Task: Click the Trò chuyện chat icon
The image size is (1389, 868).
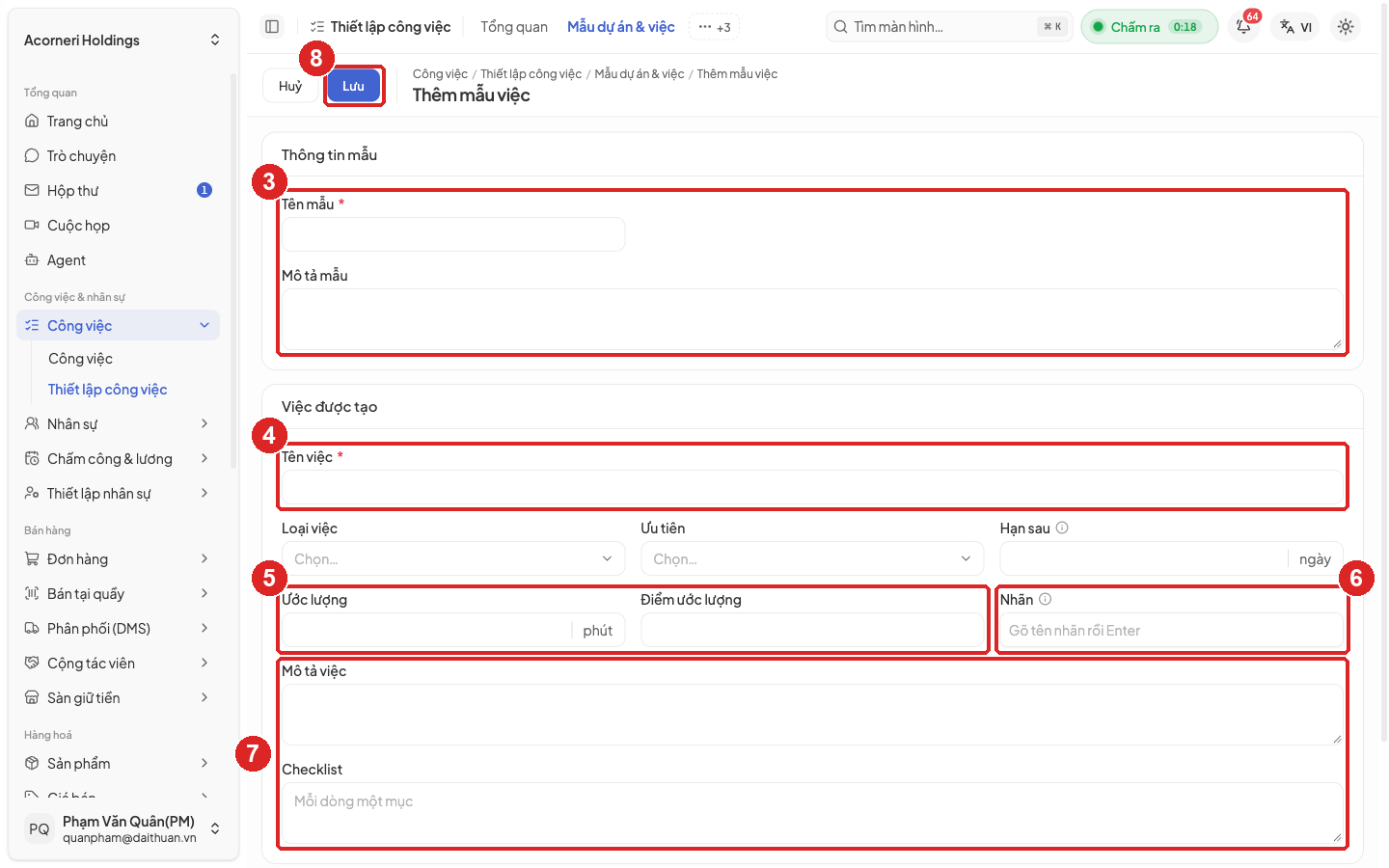Action: (32, 156)
